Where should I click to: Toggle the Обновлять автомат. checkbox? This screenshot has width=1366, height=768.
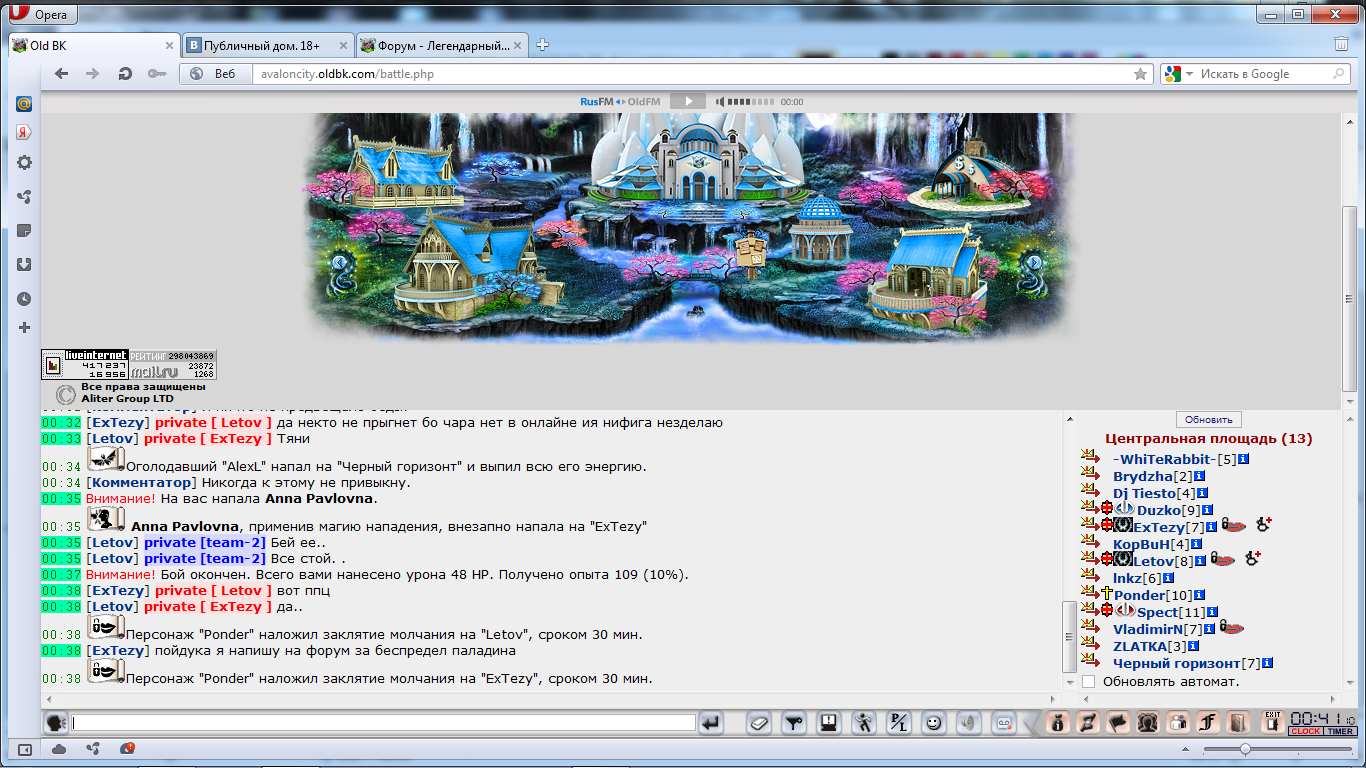pyautogui.click(x=1088, y=681)
